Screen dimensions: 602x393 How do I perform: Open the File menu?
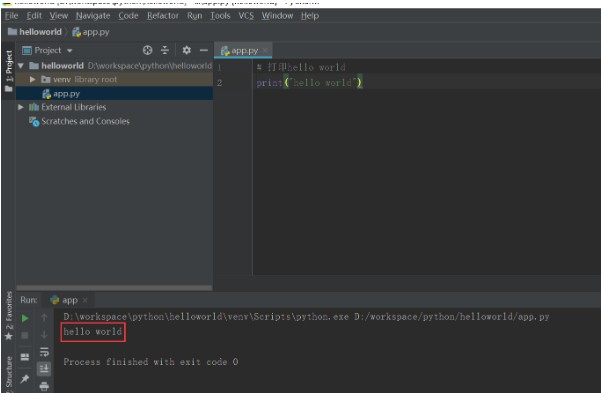point(12,16)
